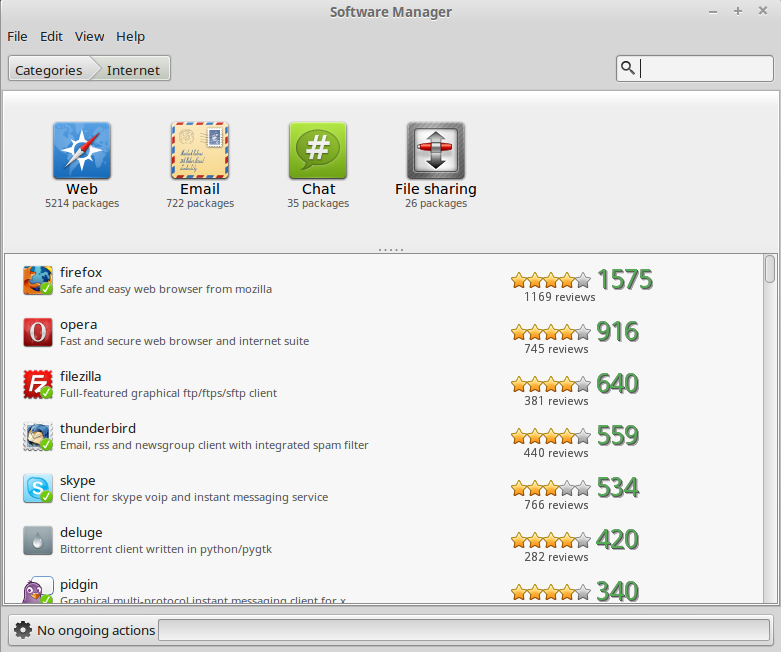Click "26 packages" text
The width and height of the screenshot is (781, 652).
[436, 203]
